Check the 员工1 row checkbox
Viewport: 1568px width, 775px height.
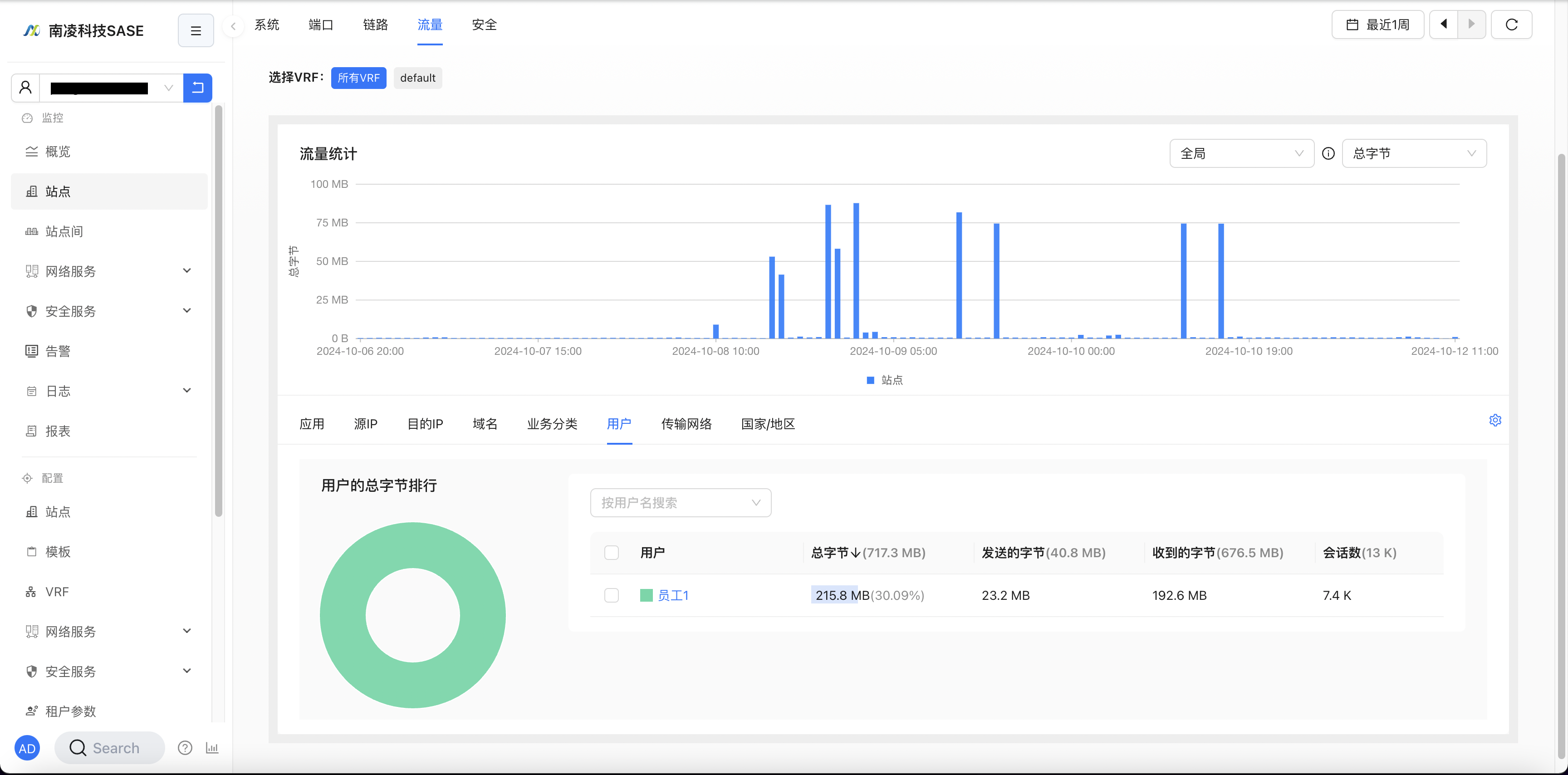(x=611, y=595)
